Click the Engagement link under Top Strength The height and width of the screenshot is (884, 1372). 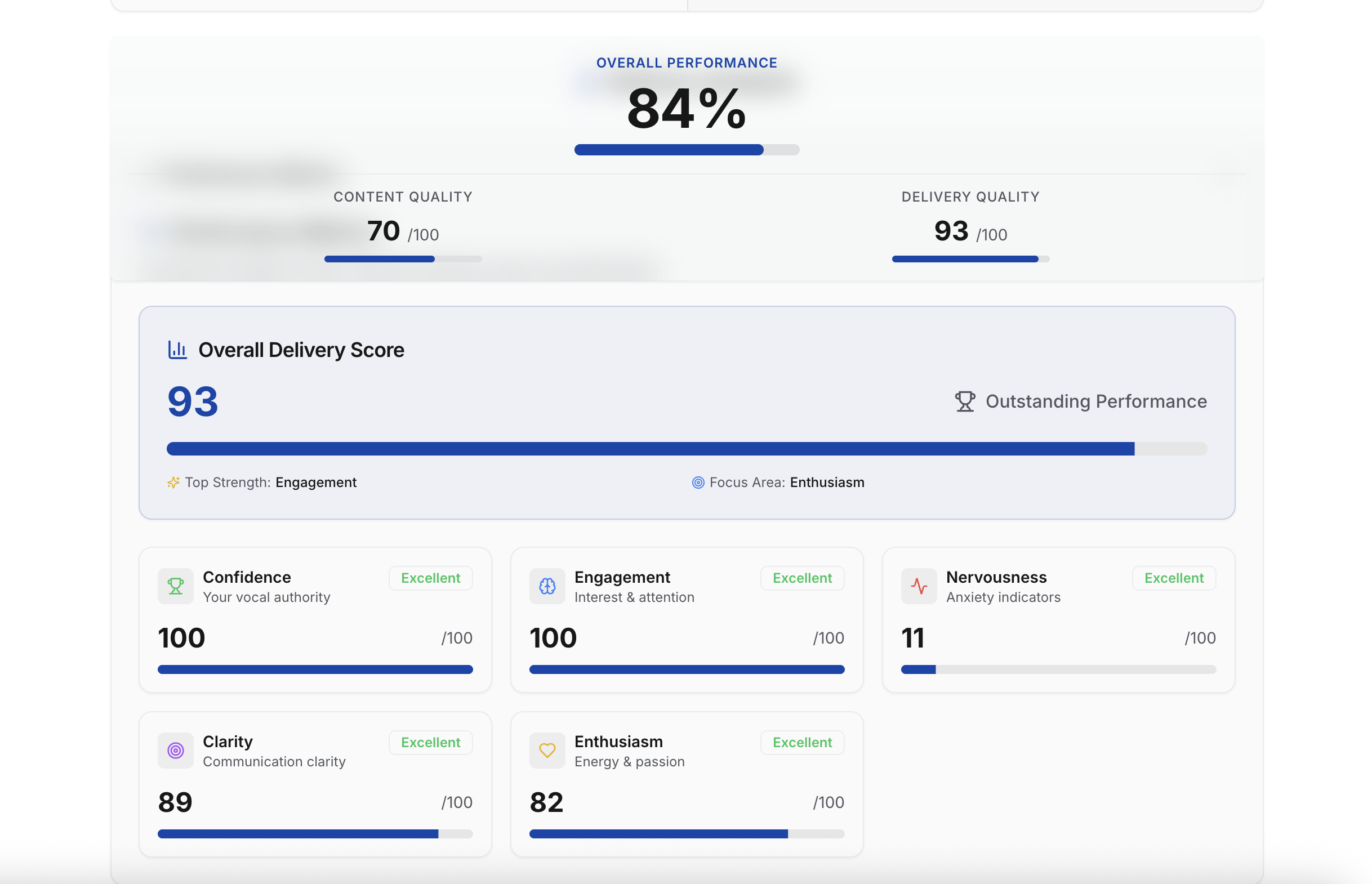(316, 483)
